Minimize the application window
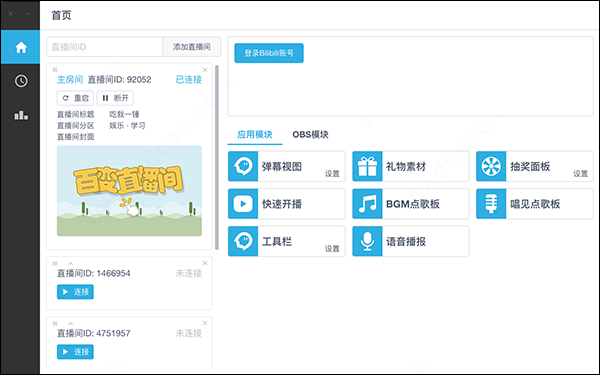 (28, 13)
